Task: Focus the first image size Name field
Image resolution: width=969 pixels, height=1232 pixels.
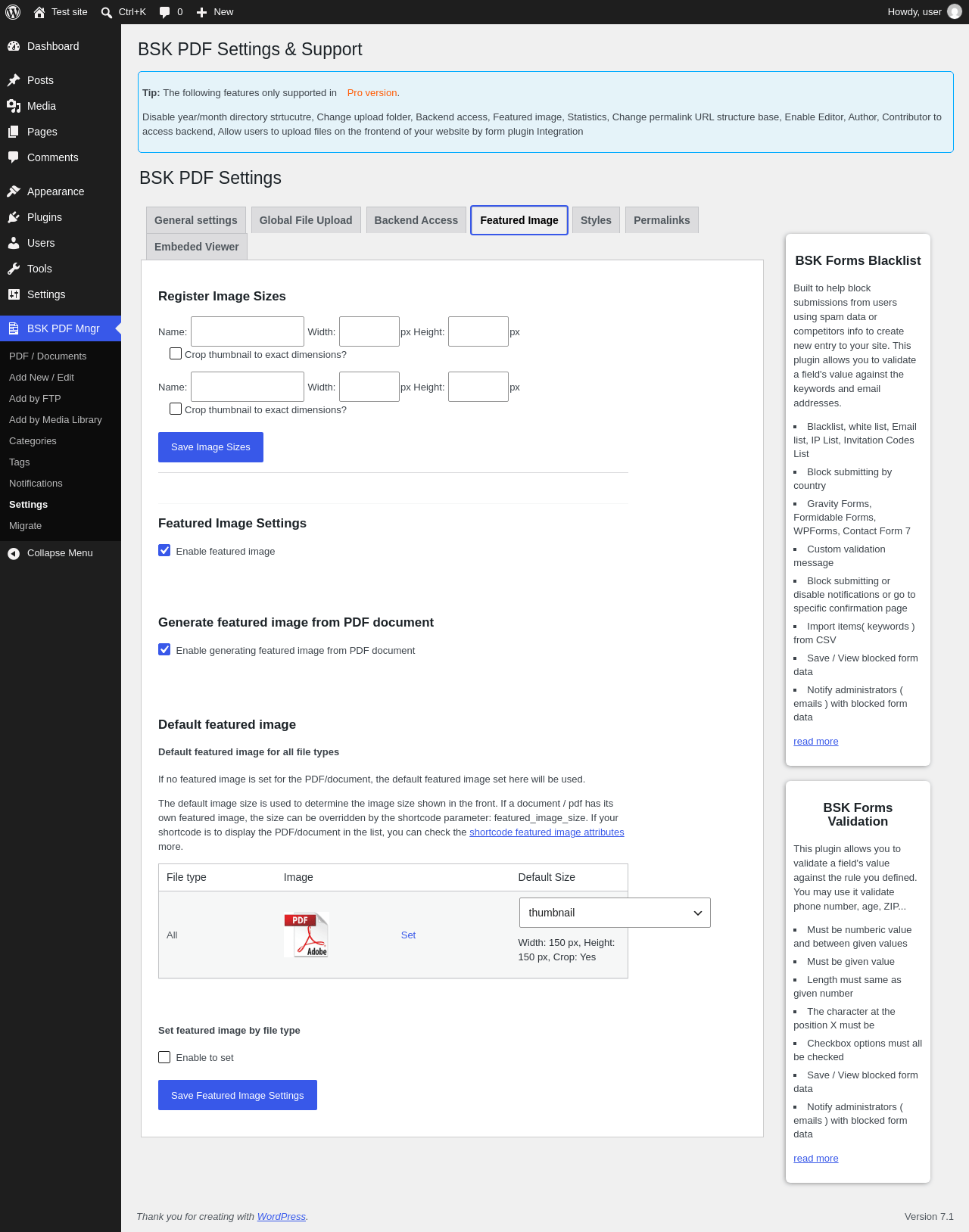Action: (x=248, y=331)
